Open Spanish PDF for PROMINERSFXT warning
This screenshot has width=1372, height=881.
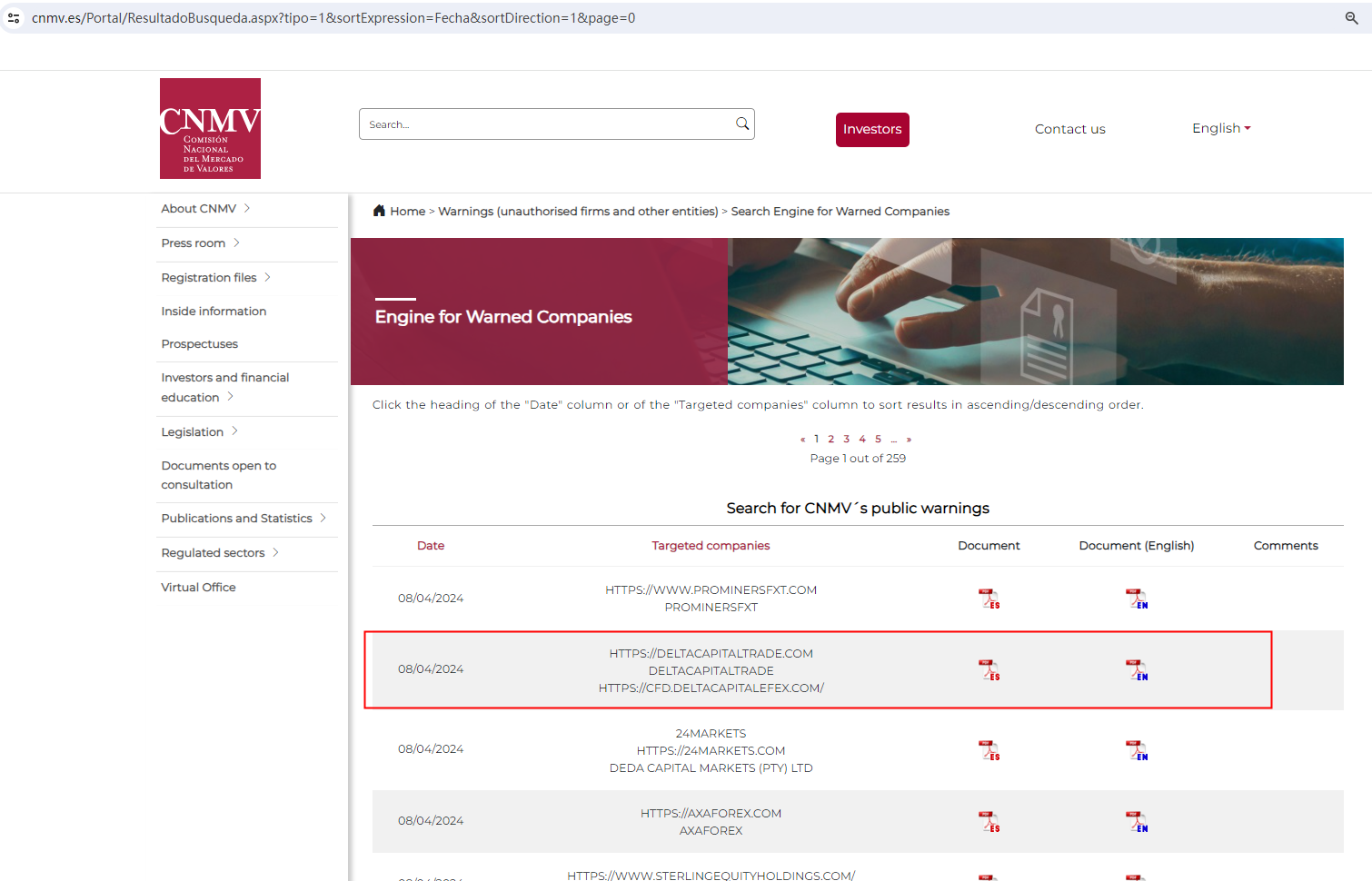(x=989, y=599)
